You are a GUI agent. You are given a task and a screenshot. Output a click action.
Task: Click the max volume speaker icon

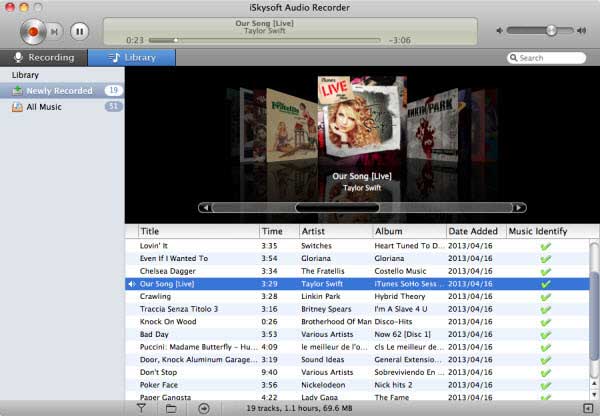pos(582,30)
